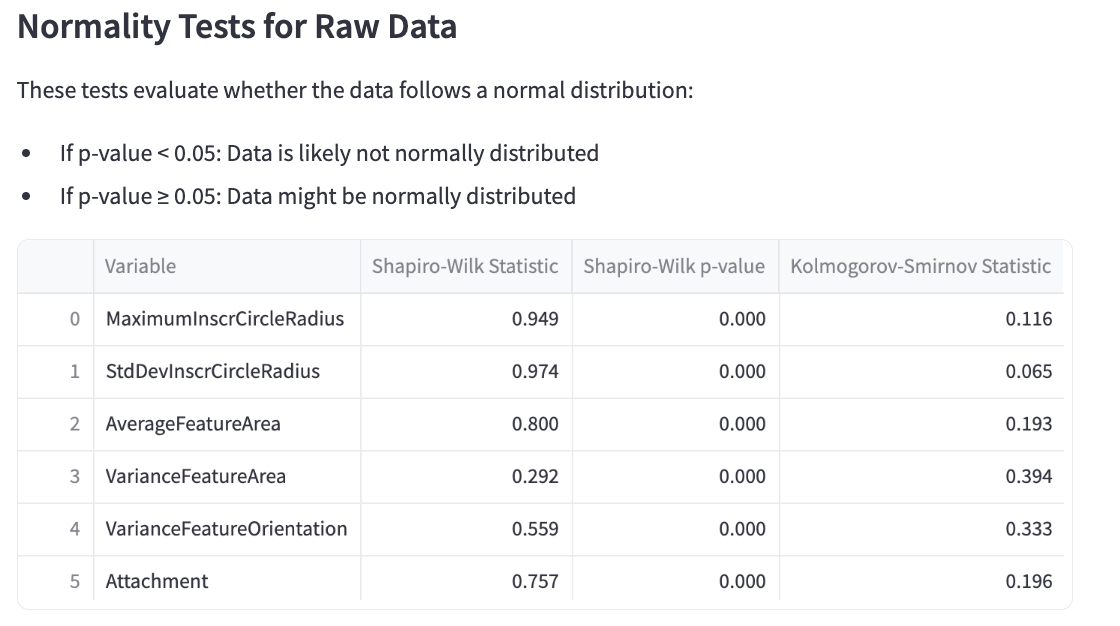Click row index 5 cell
1120x626 pixels.
56,580
